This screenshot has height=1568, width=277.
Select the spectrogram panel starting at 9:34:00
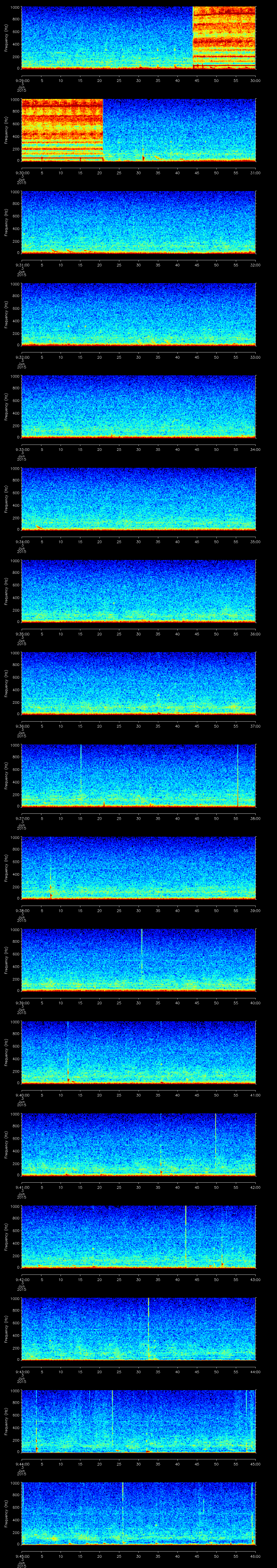(x=138, y=499)
